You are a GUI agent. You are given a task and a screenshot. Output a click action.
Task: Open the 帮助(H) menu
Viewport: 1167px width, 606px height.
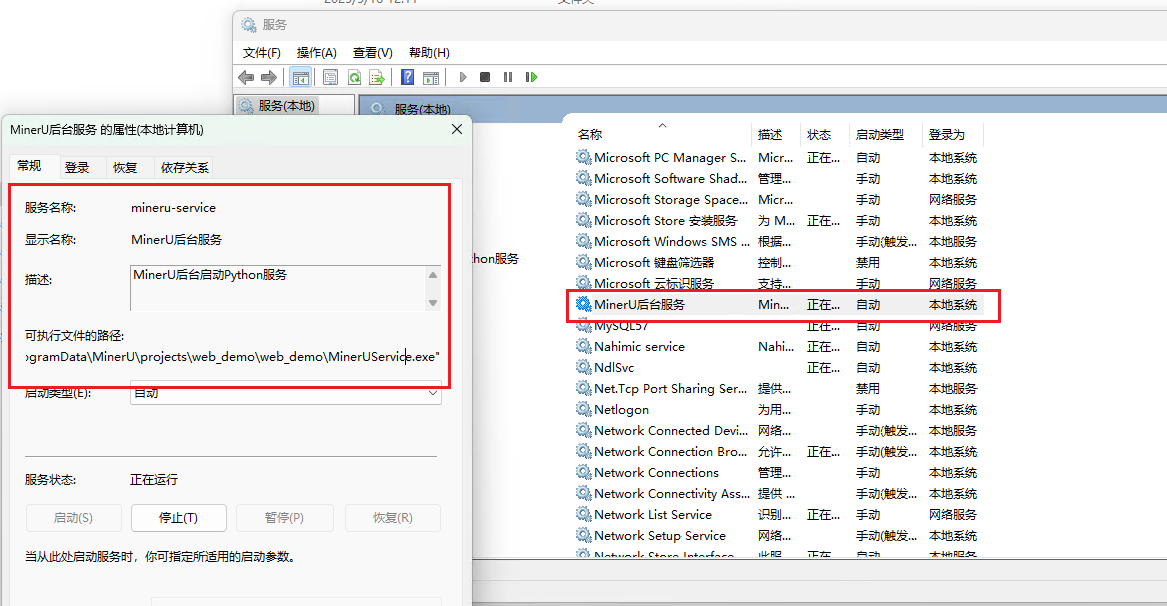[429, 53]
